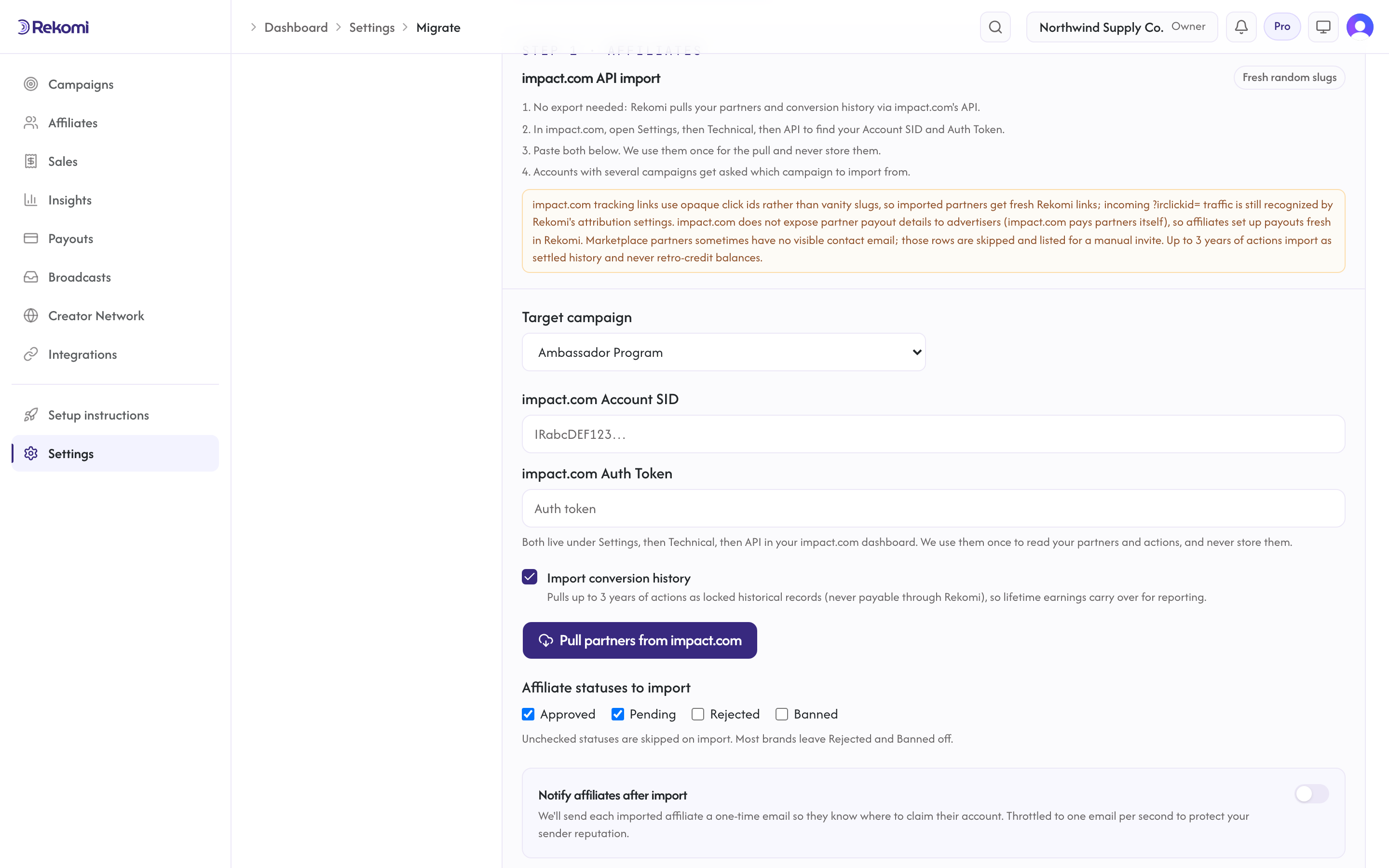The width and height of the screenshot is (1389, 868).
Task: Click the Affiliates people icon
Action: (31, 122)
